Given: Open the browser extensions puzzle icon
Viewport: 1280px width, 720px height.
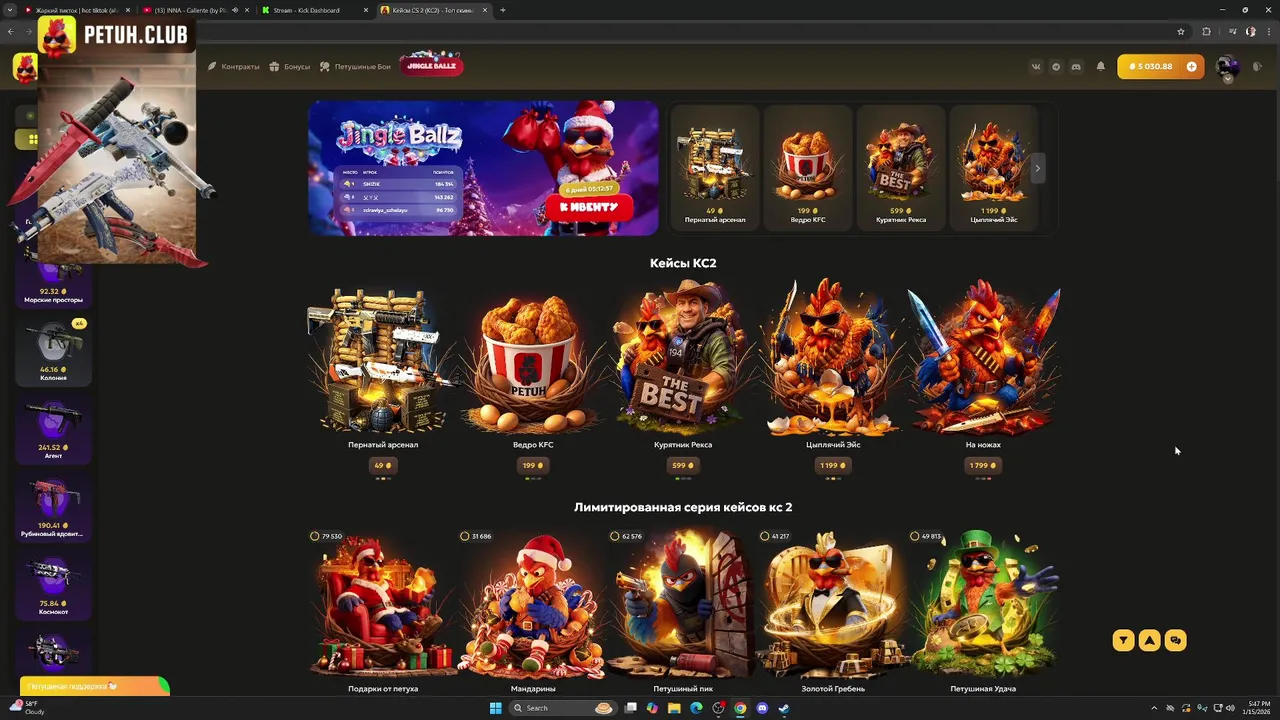Looking at the screenshot, I should [1206, 31].
